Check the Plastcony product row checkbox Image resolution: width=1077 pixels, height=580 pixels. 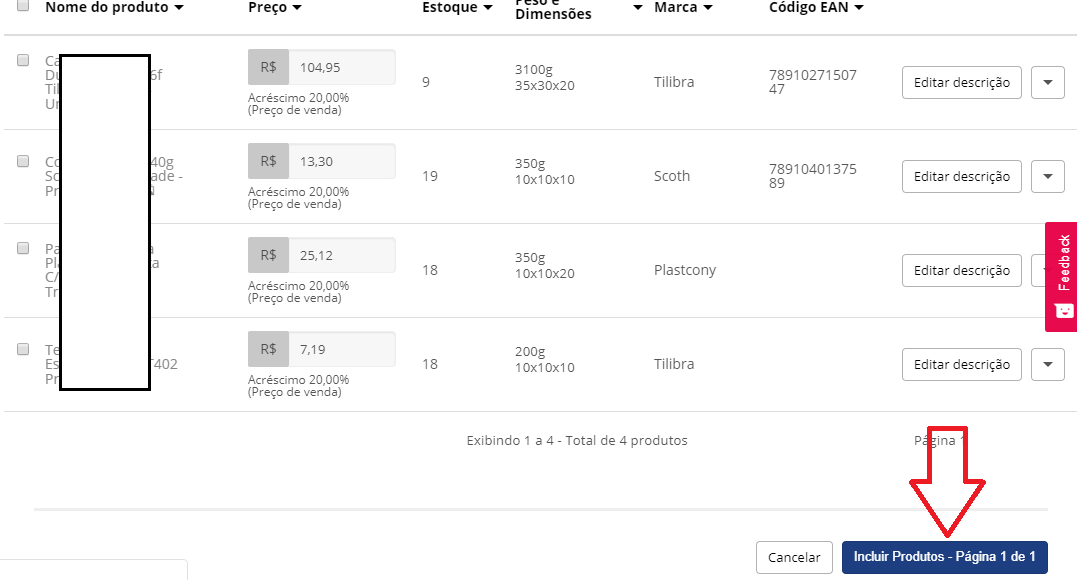(23, 248)
